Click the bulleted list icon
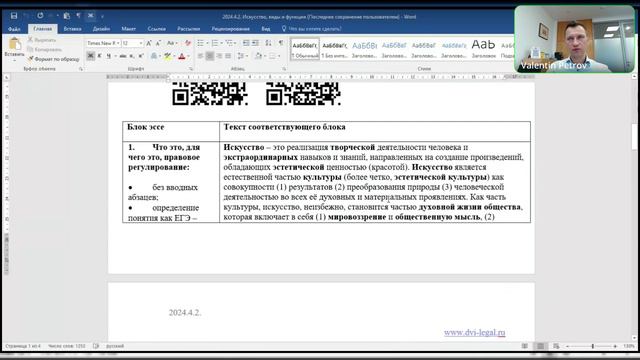 point(200,43)
